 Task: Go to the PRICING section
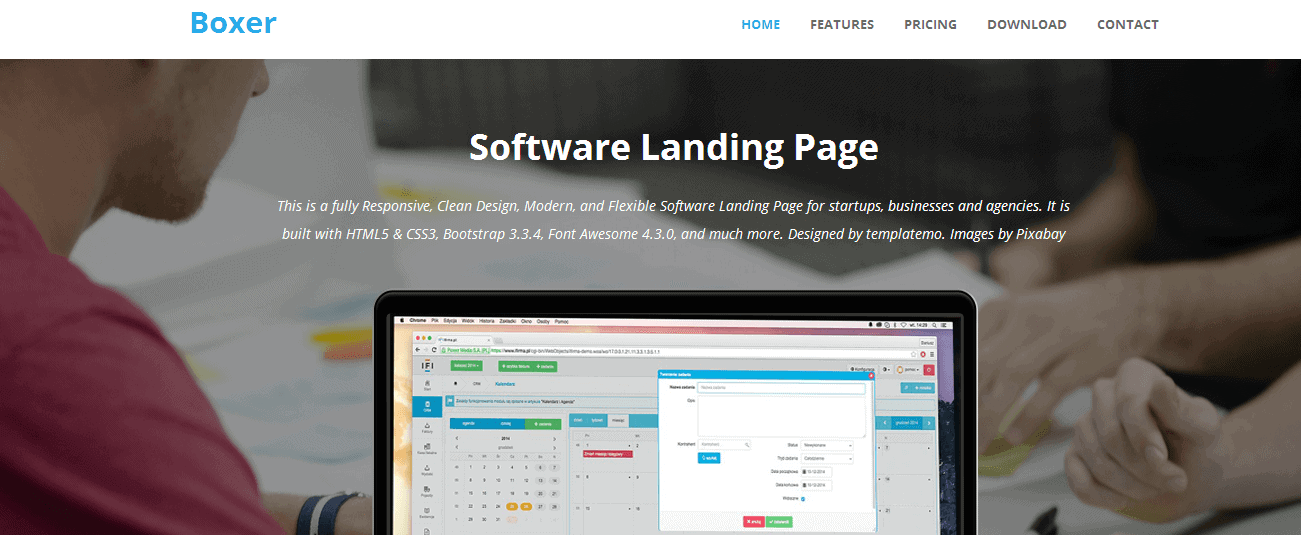930,25
